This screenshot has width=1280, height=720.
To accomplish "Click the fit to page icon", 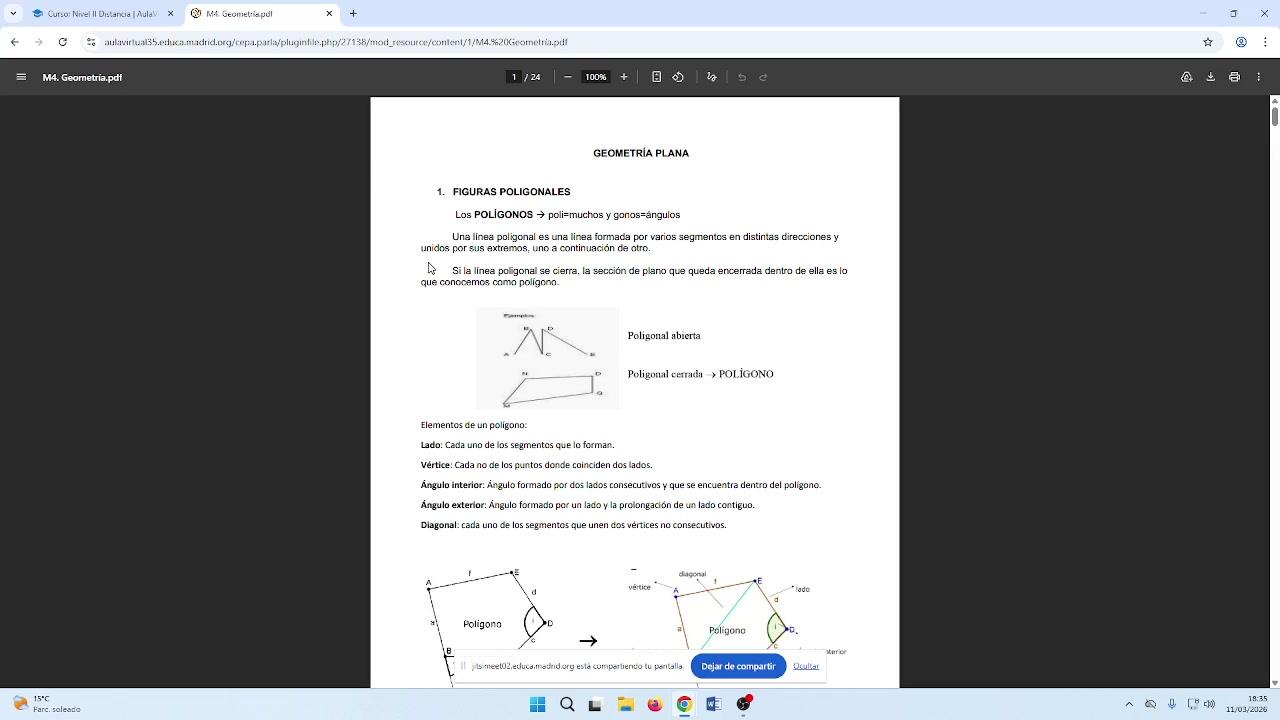I will 656,77.
